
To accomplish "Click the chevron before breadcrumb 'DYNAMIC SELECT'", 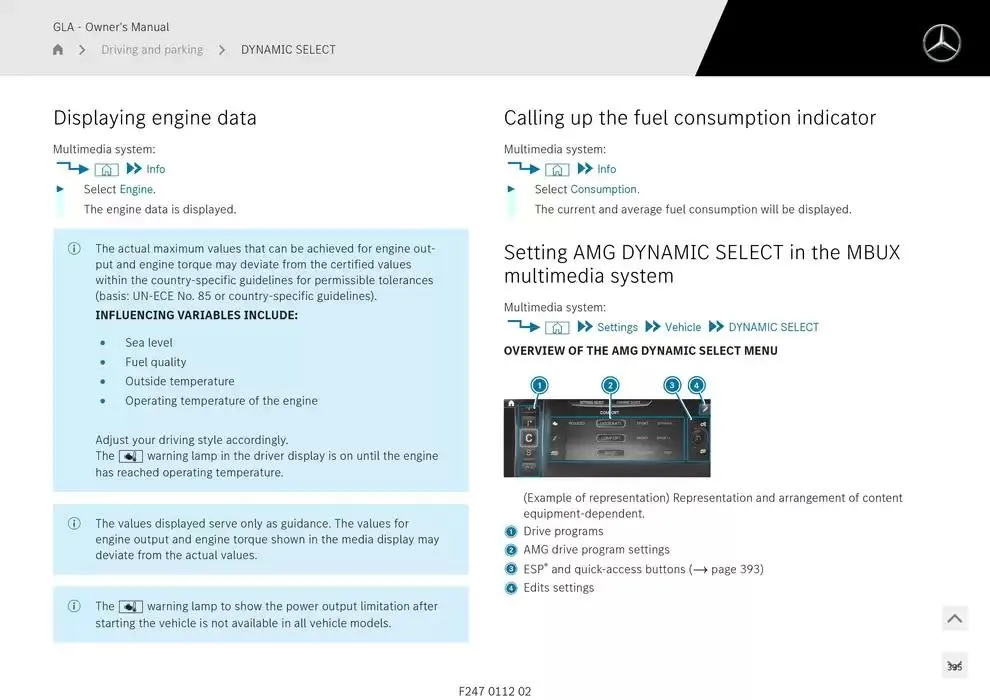I will (x=222, y=50).
